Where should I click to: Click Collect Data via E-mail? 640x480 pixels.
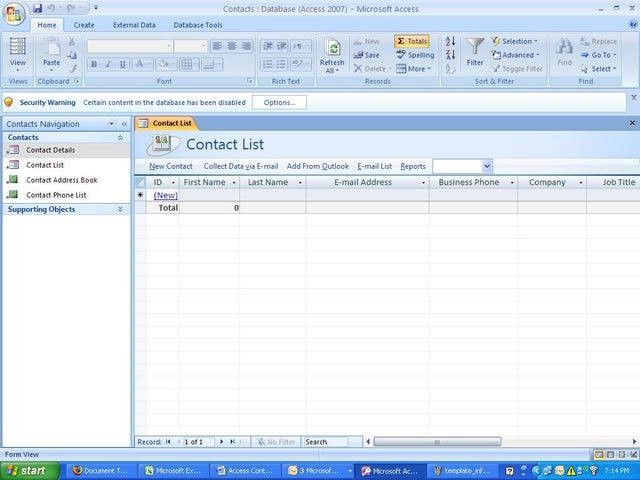(241, 166)
